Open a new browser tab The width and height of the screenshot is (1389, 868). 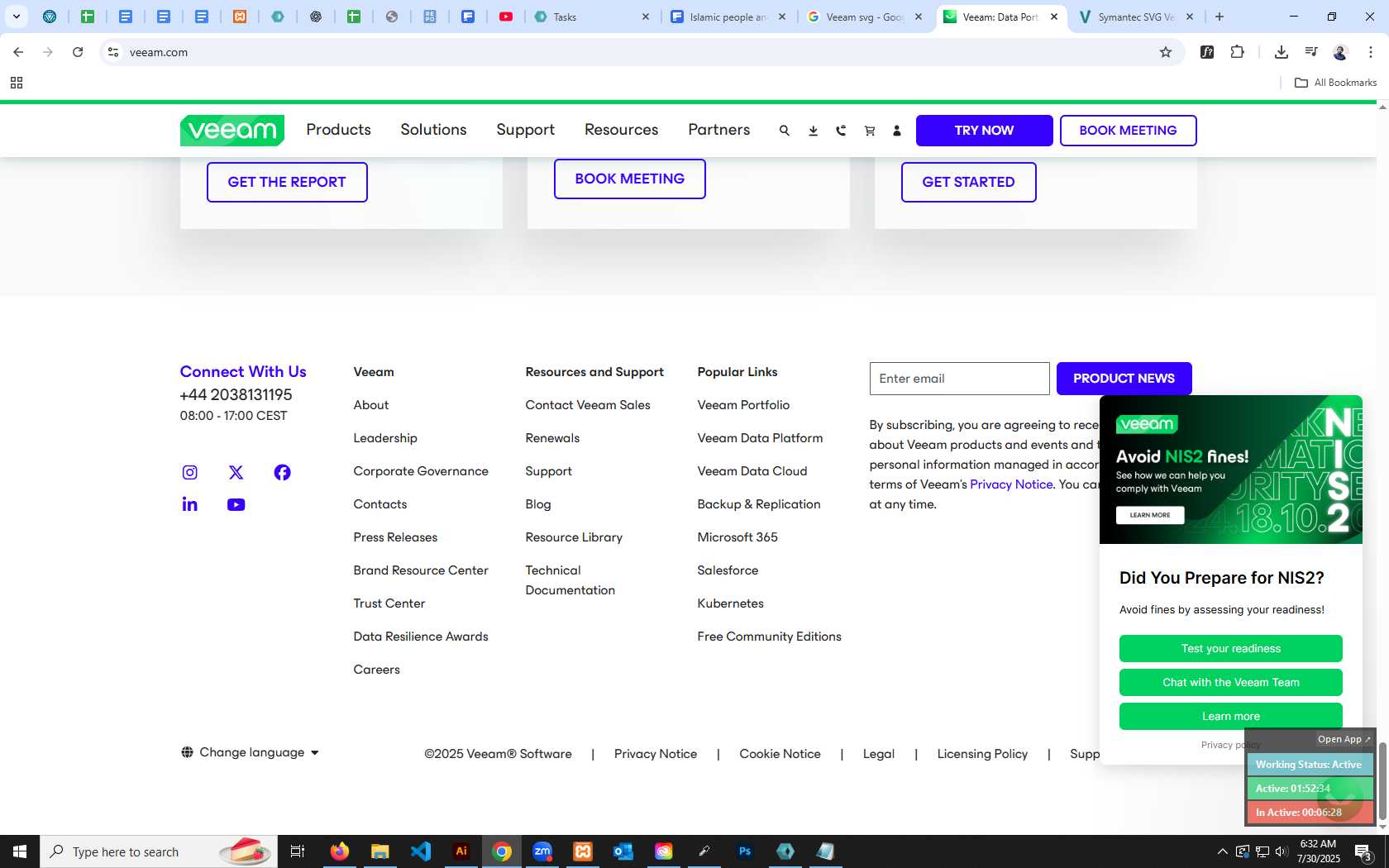click(x=1220, y=17)
